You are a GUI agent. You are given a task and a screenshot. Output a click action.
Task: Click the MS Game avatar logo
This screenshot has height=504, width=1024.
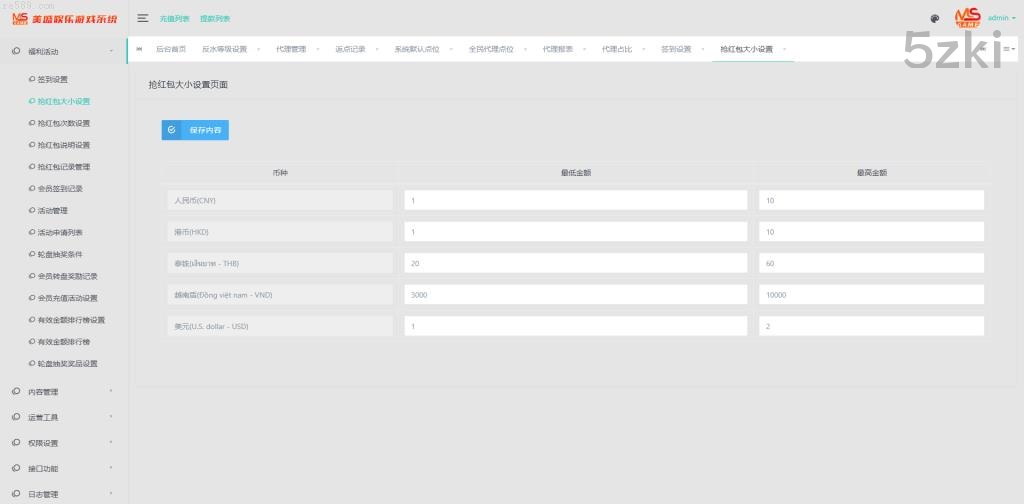[x=967, y=17]
